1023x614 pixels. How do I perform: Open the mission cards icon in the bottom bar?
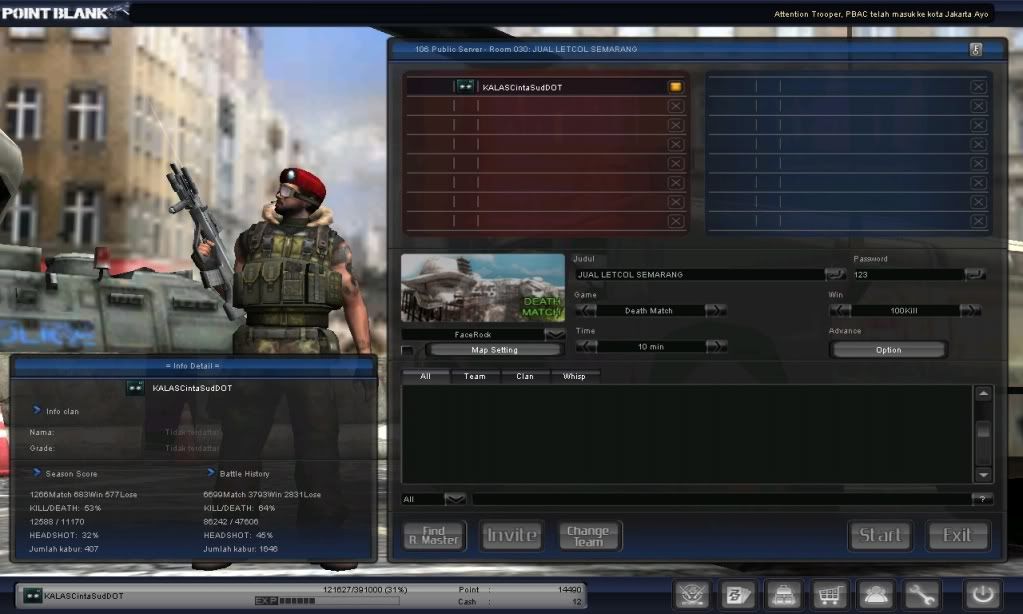[738, 594]
